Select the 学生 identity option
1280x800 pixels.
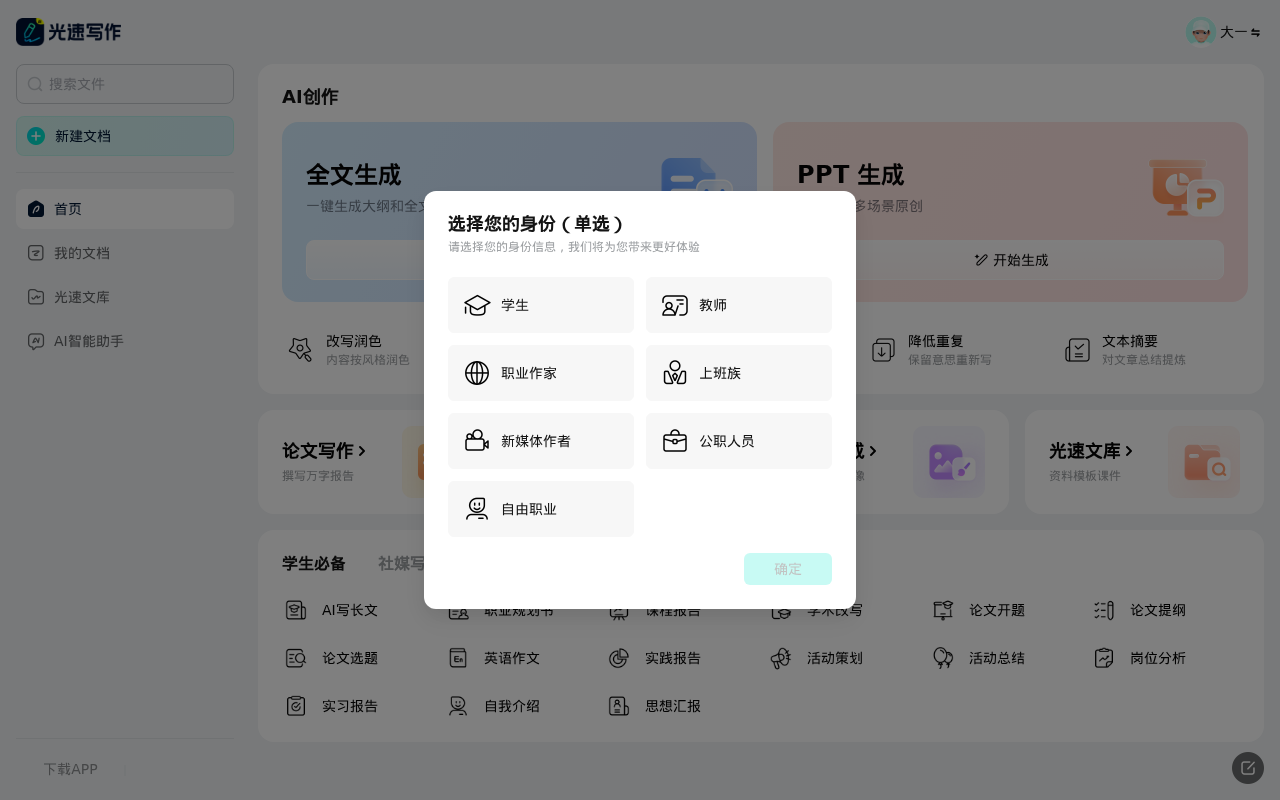pyautogui.click(x=541, y=305)
